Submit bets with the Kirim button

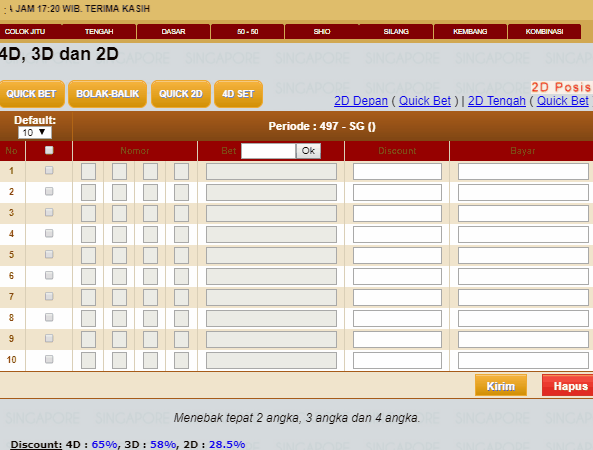pos(501,386)
